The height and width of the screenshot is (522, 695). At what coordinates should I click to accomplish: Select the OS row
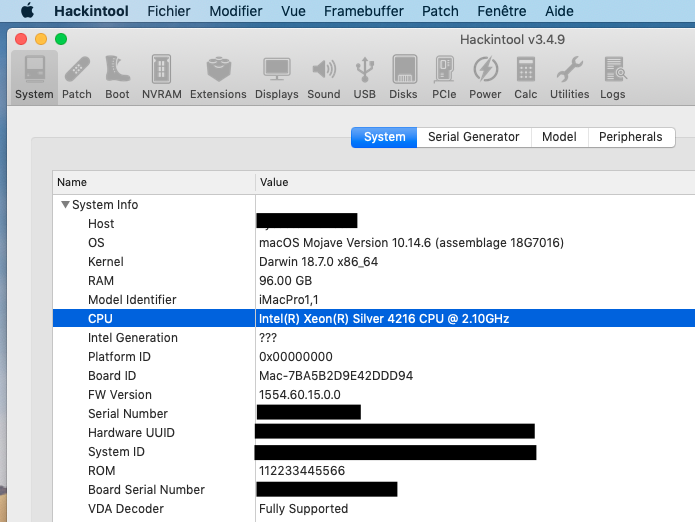(374, 242)
